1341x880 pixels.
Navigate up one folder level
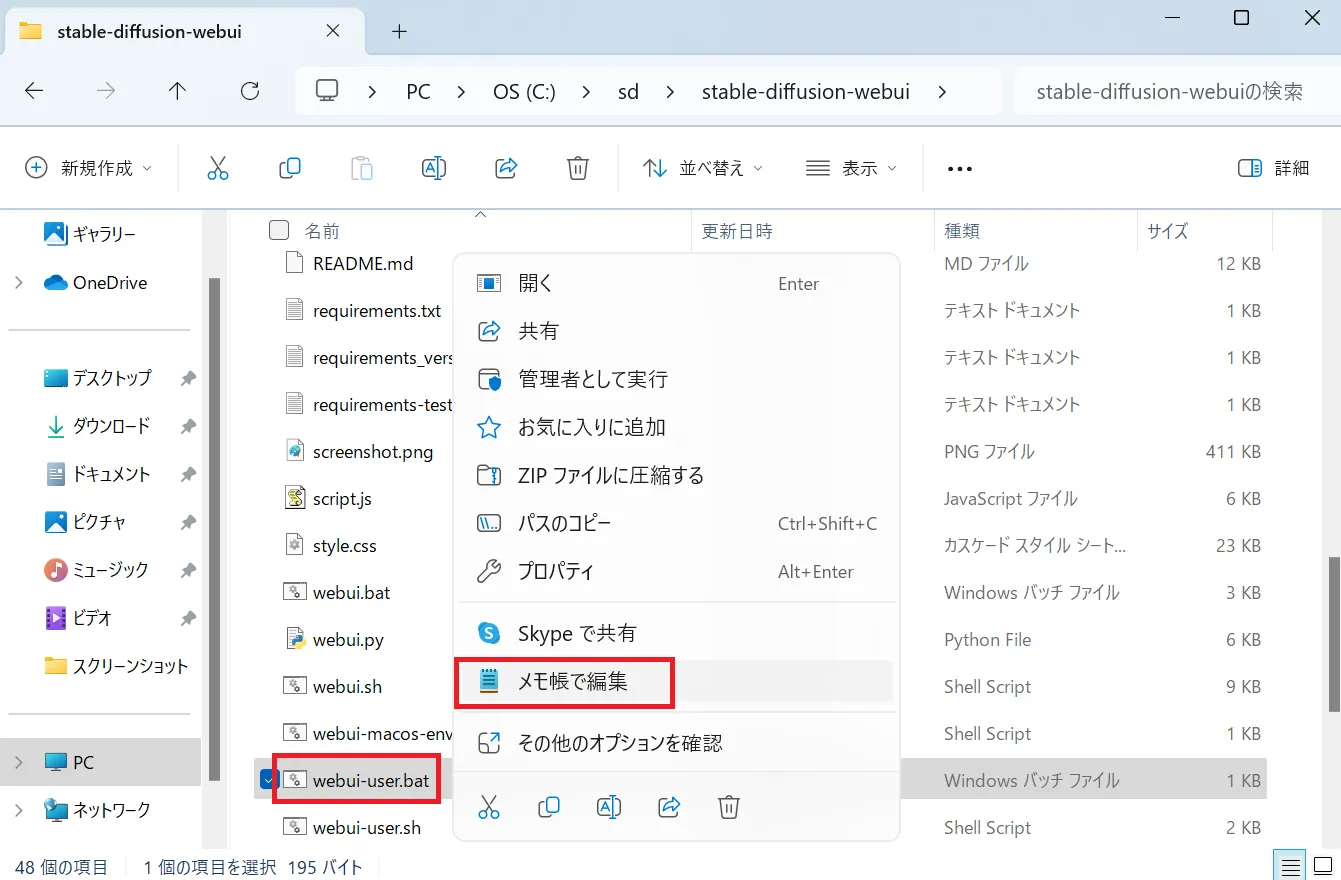click(177, 91)
